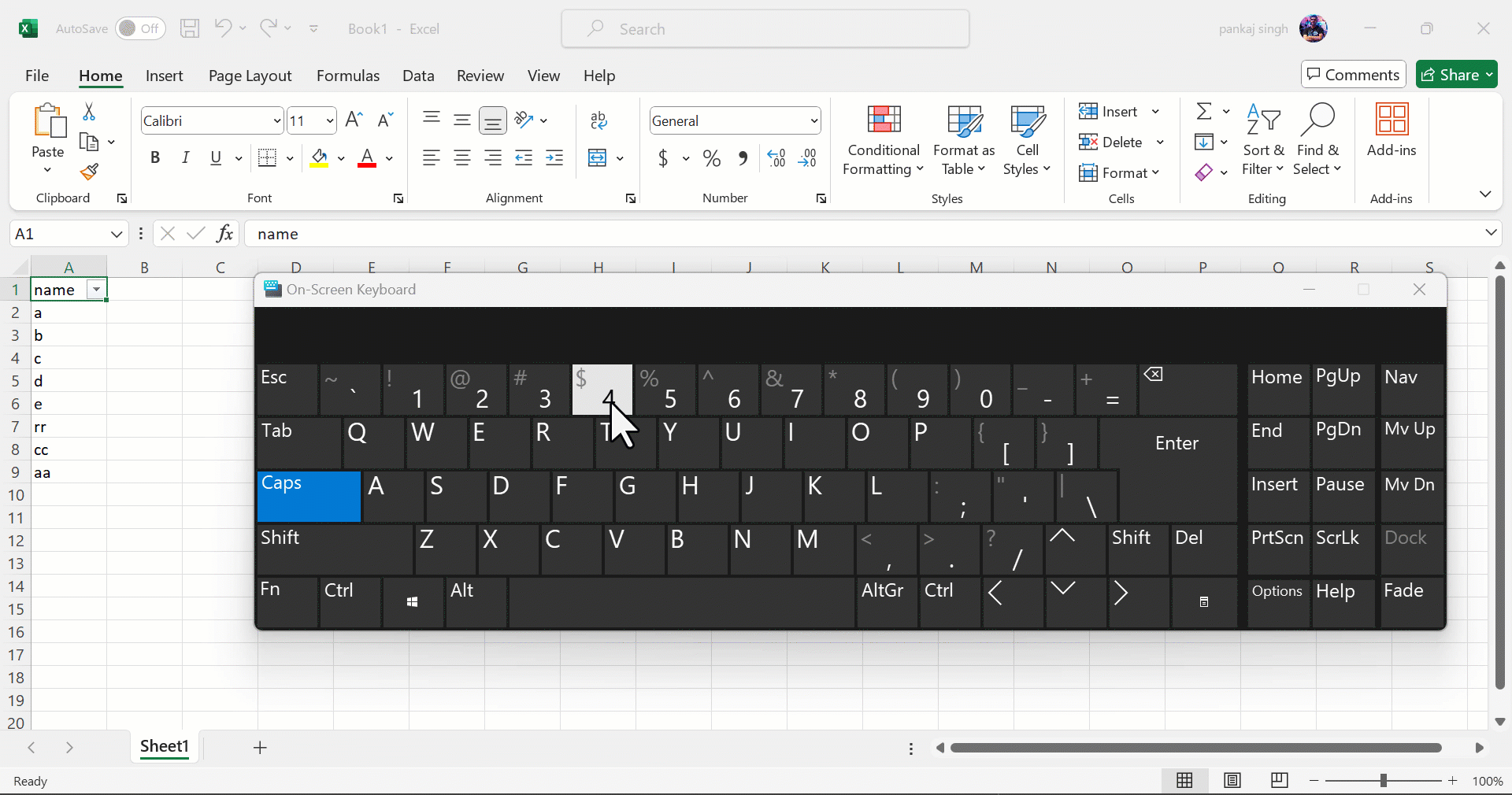The image size is (1512, 795).
Task: Apply percent style to the cell
Action: click(711, 157)
